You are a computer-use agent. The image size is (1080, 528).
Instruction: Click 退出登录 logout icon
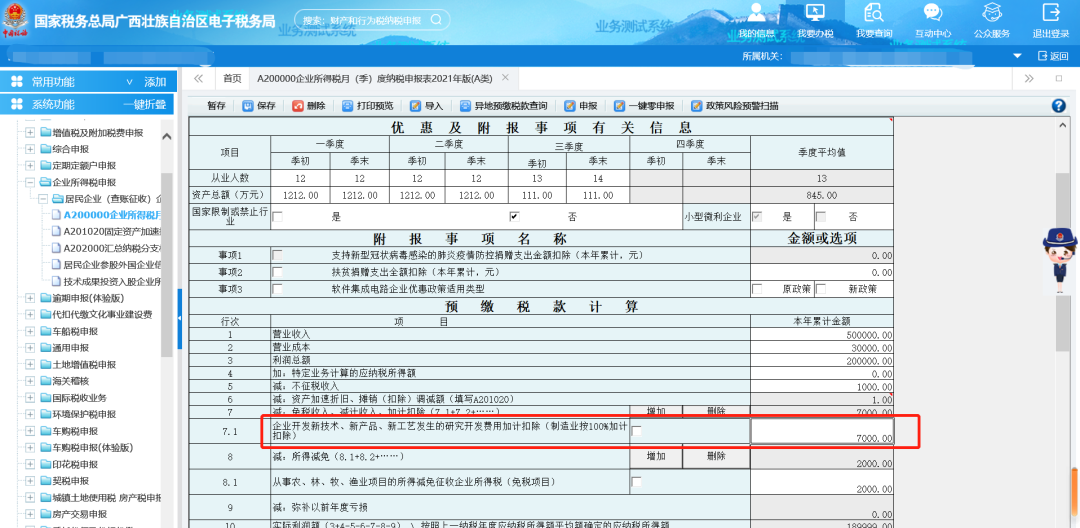click(x=1050, y=13)
